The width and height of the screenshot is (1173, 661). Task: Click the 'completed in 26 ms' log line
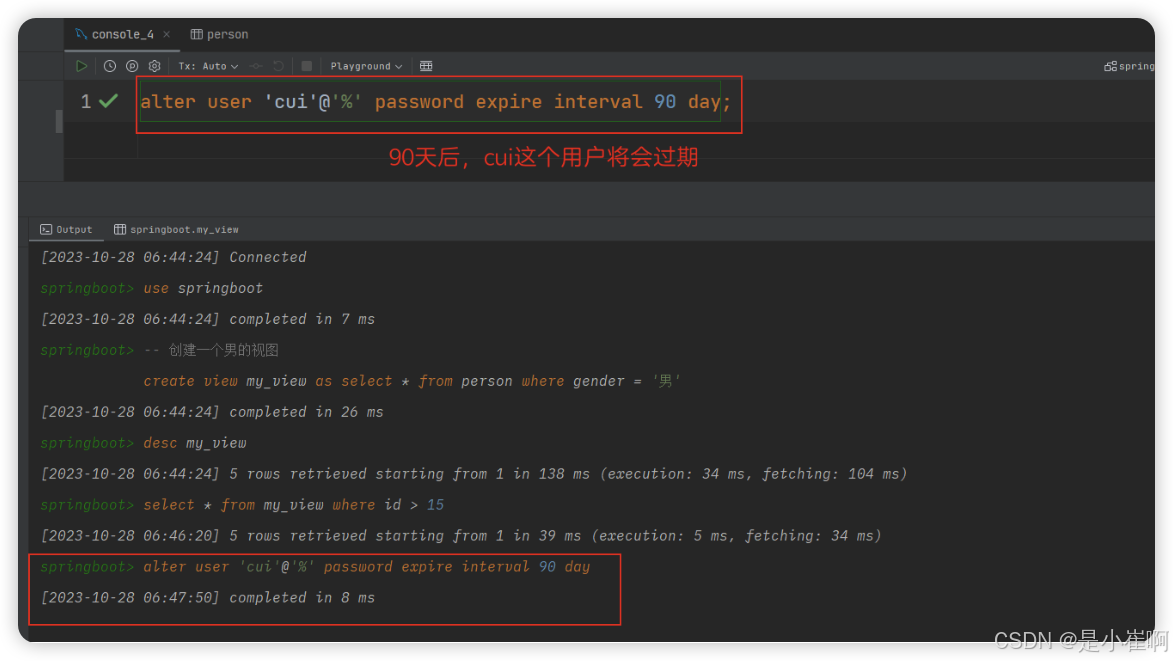click(212, 412)
